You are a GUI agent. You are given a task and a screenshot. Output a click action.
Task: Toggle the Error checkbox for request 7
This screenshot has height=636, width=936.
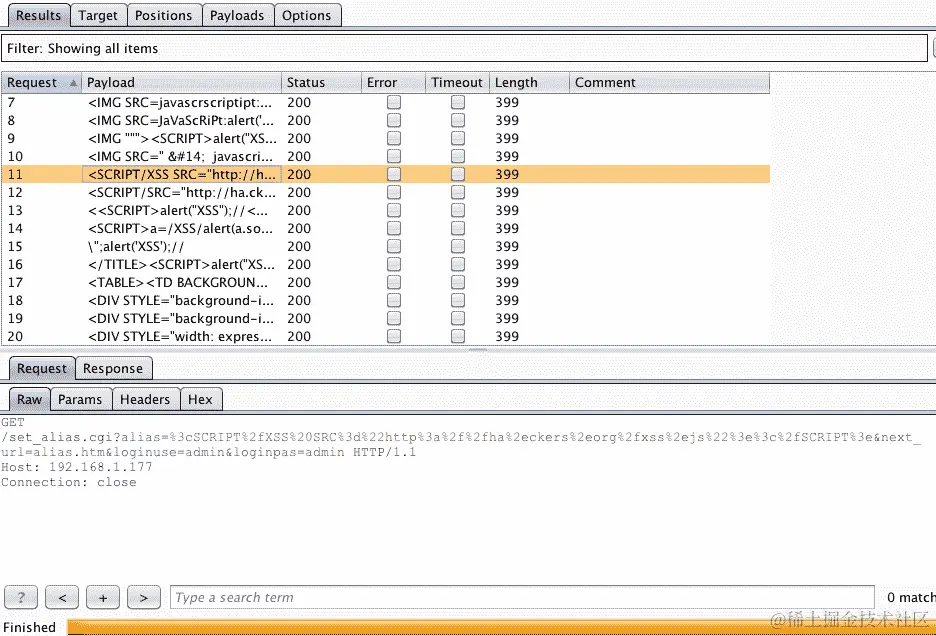coord(393,102)
